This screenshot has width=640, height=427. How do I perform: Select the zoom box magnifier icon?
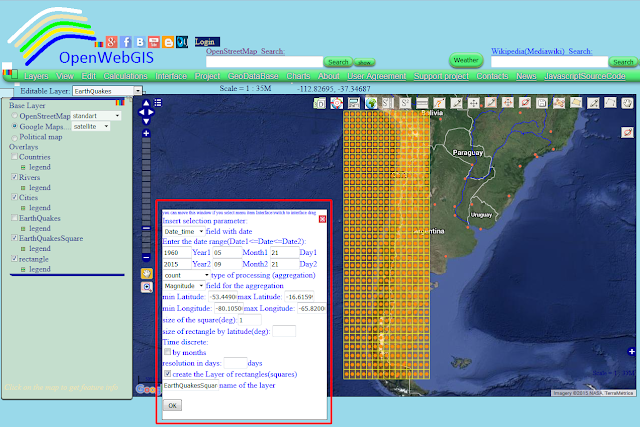(147, 287)
